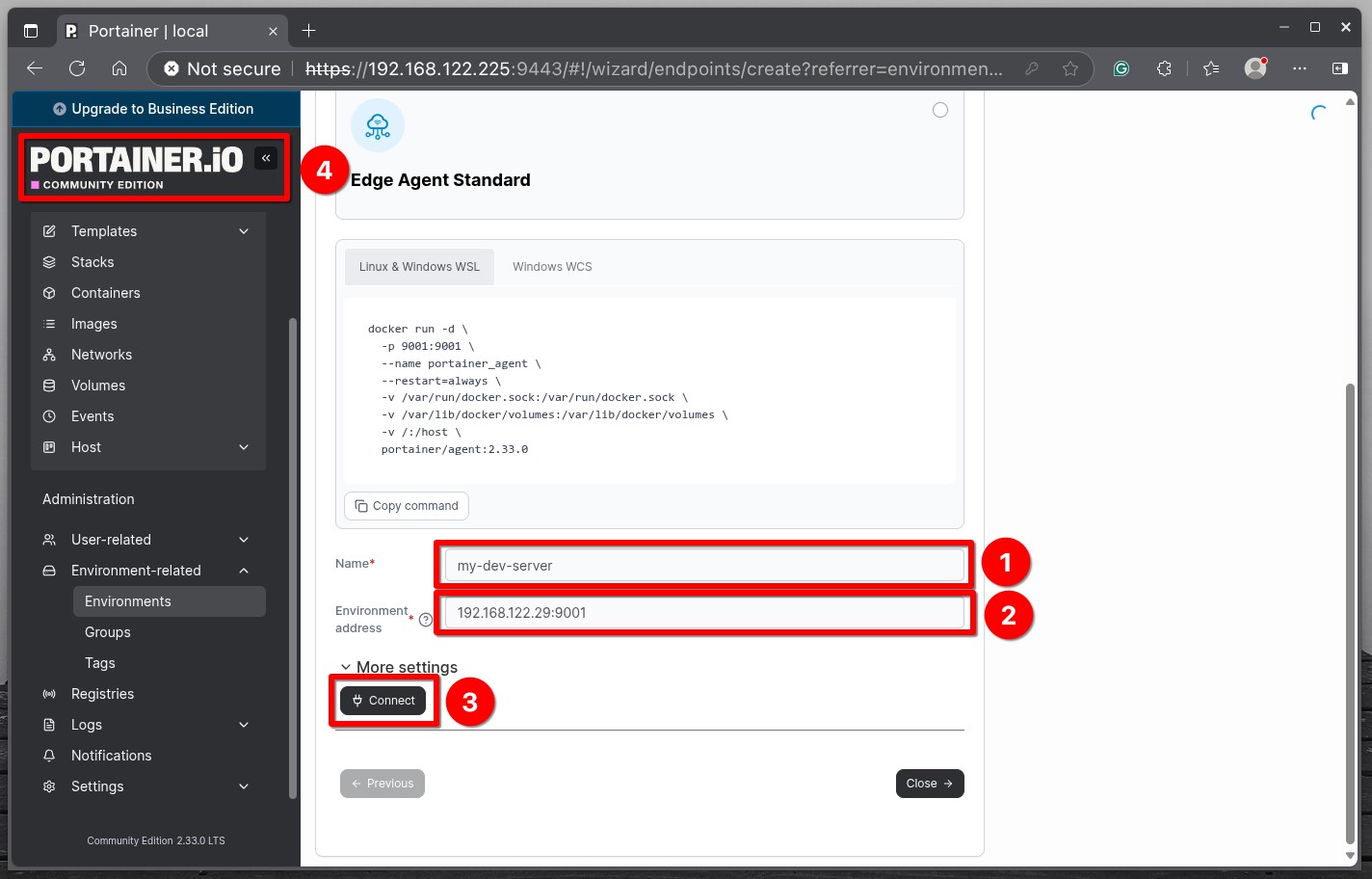Expand More settings section
This screenshot has width=1372, height=879.
point(399,667)
